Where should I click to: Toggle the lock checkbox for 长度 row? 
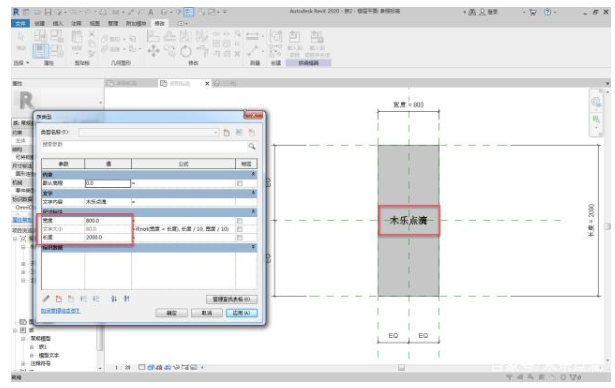point(240,238)
